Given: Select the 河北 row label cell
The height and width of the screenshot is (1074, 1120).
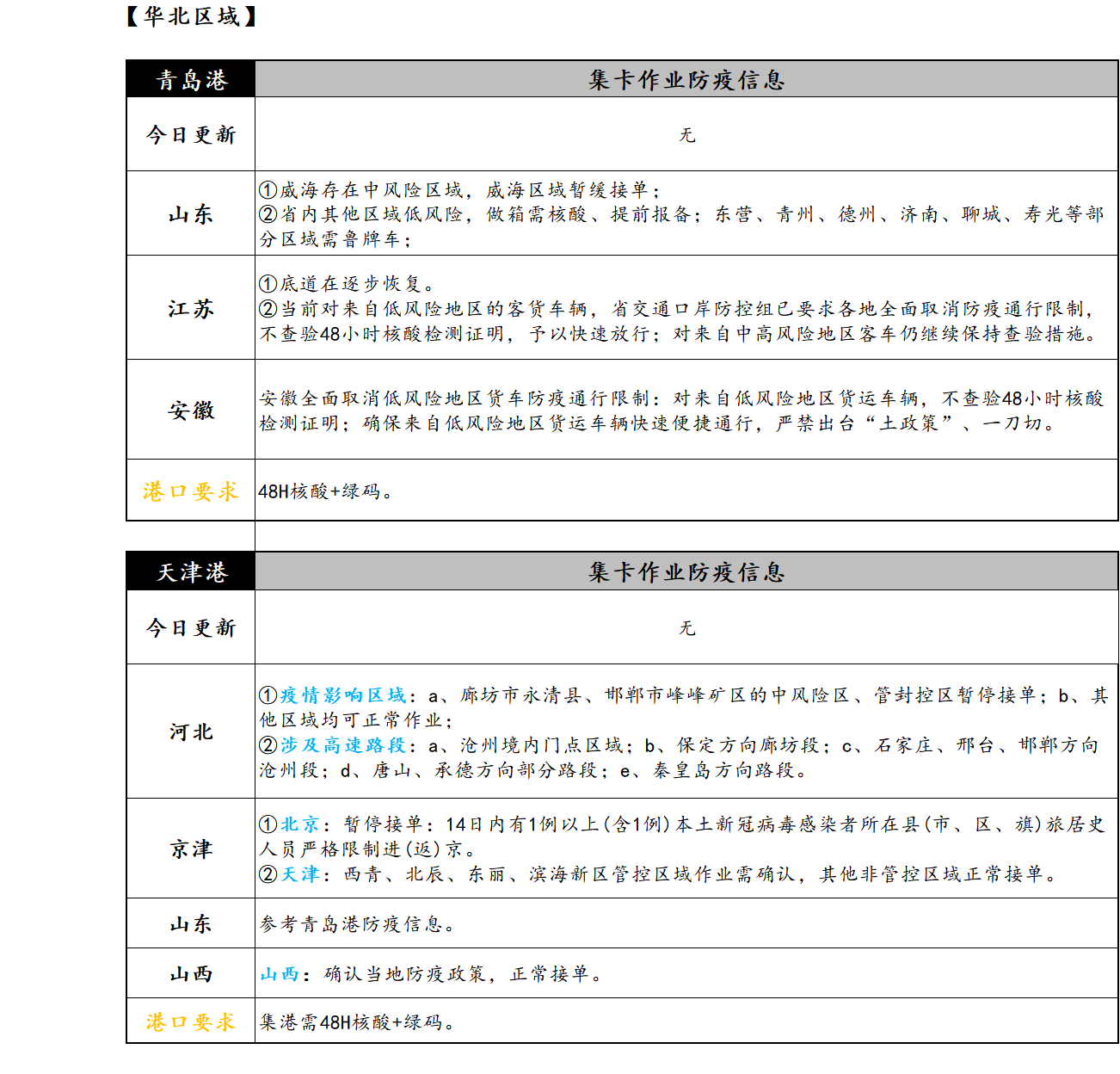Looking at the screenshot, I should [191, 732].
